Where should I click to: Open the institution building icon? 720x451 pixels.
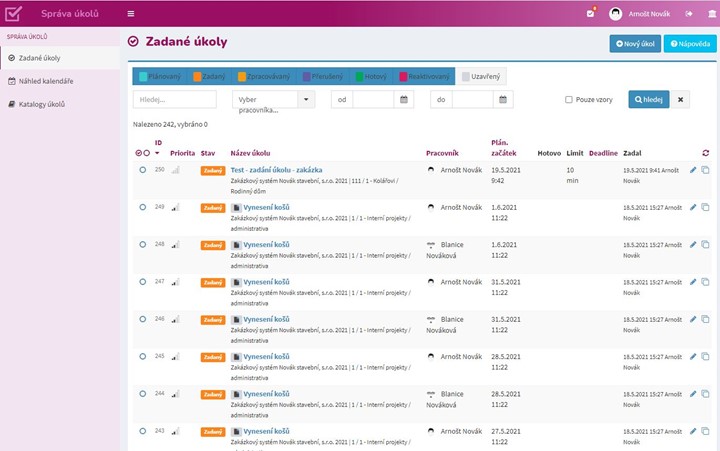(712, 14)
